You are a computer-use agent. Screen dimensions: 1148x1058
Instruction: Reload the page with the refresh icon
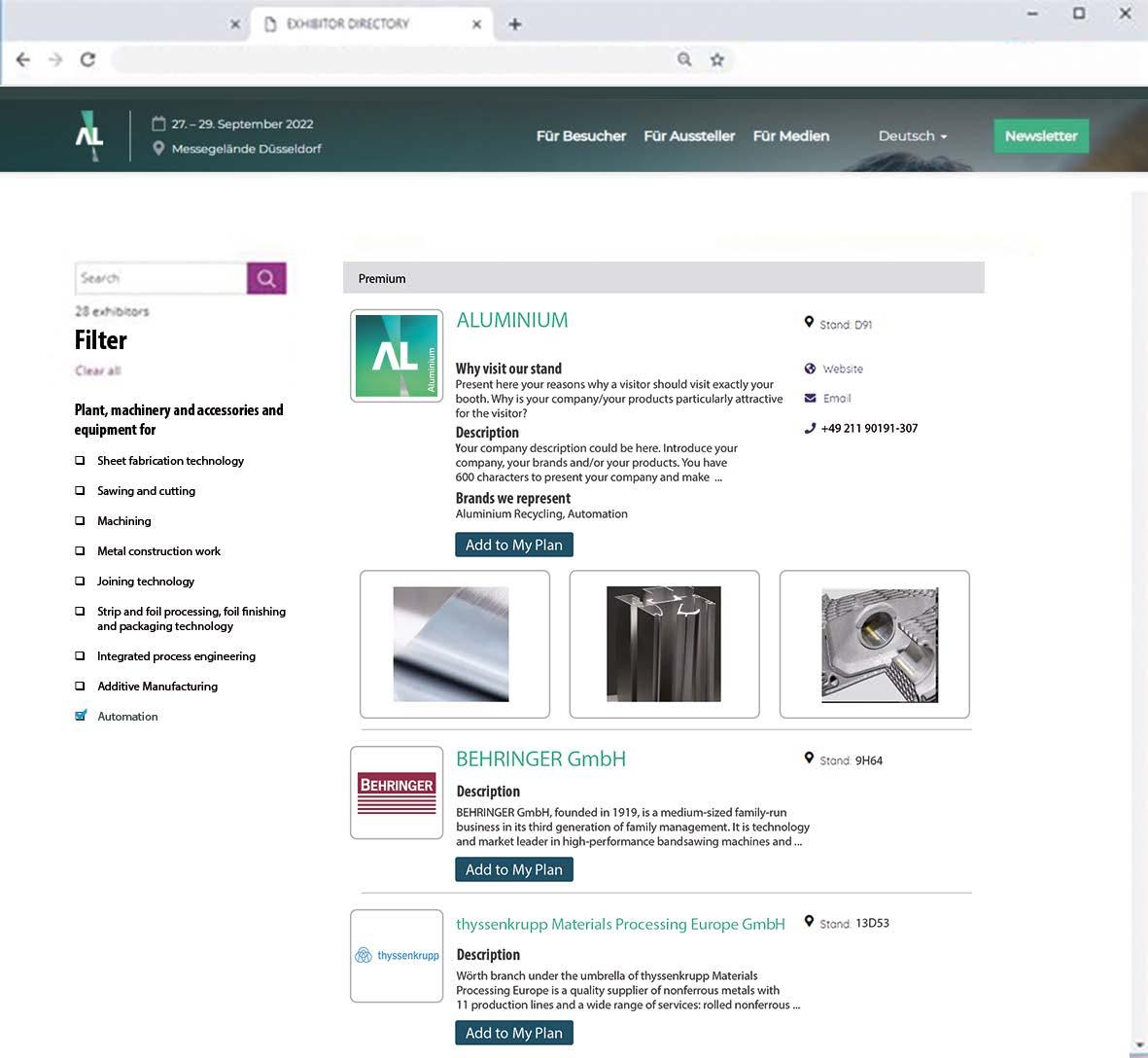coord(87,59)
